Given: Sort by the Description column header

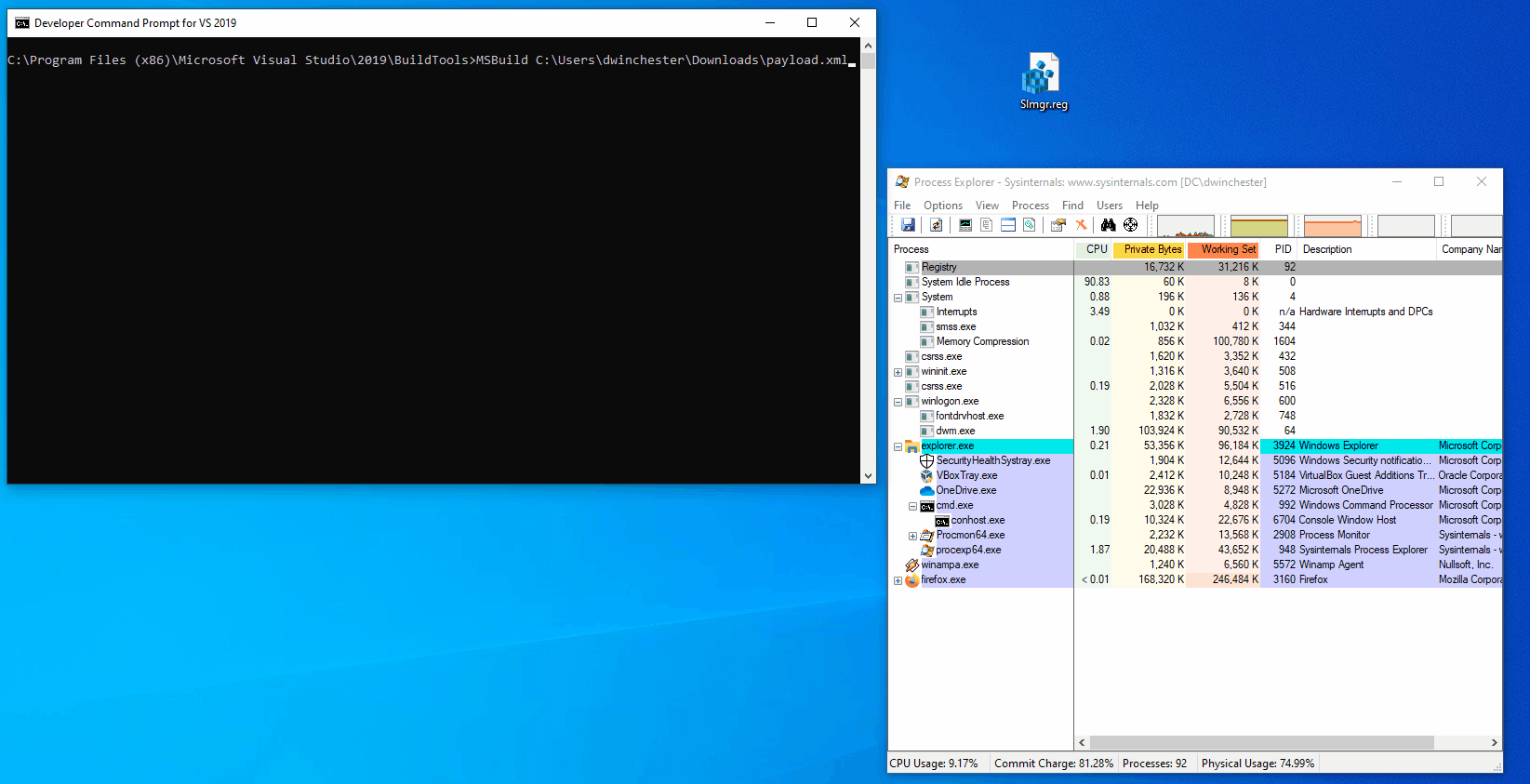Looking at the screenshot, I should click(x=1367, y=249).
